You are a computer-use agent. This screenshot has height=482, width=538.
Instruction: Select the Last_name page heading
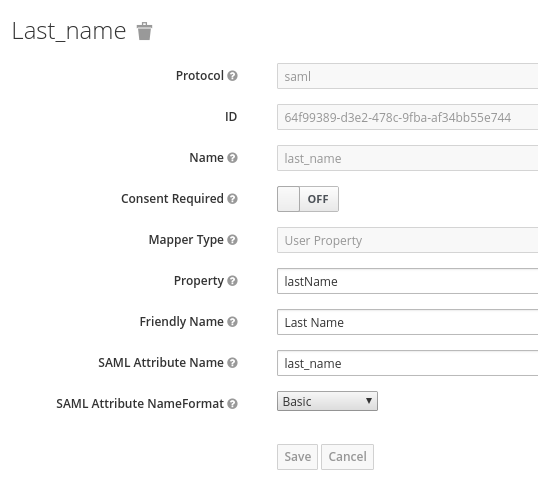[69, 31]
